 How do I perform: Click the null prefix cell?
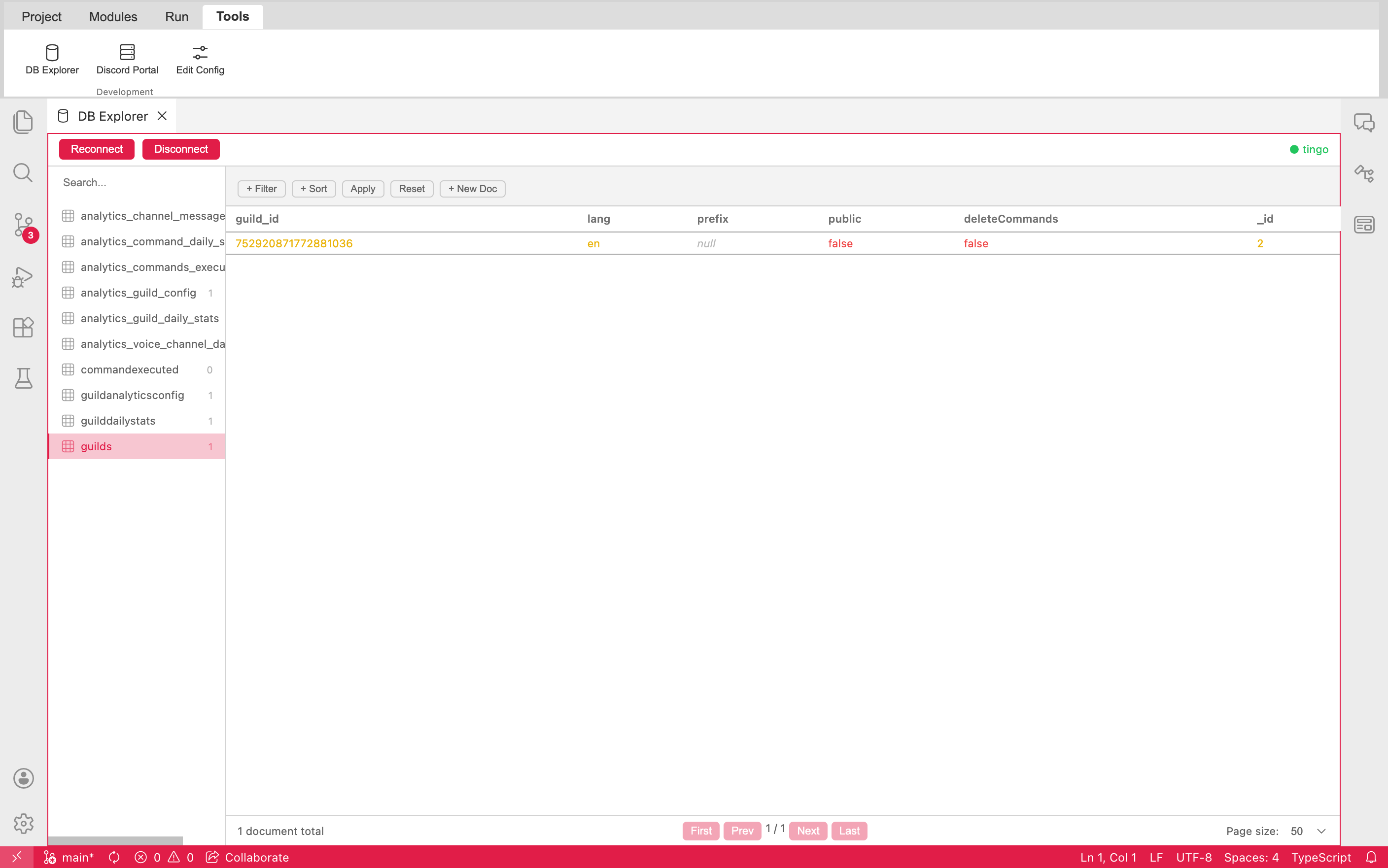click(x=706, y=243)
